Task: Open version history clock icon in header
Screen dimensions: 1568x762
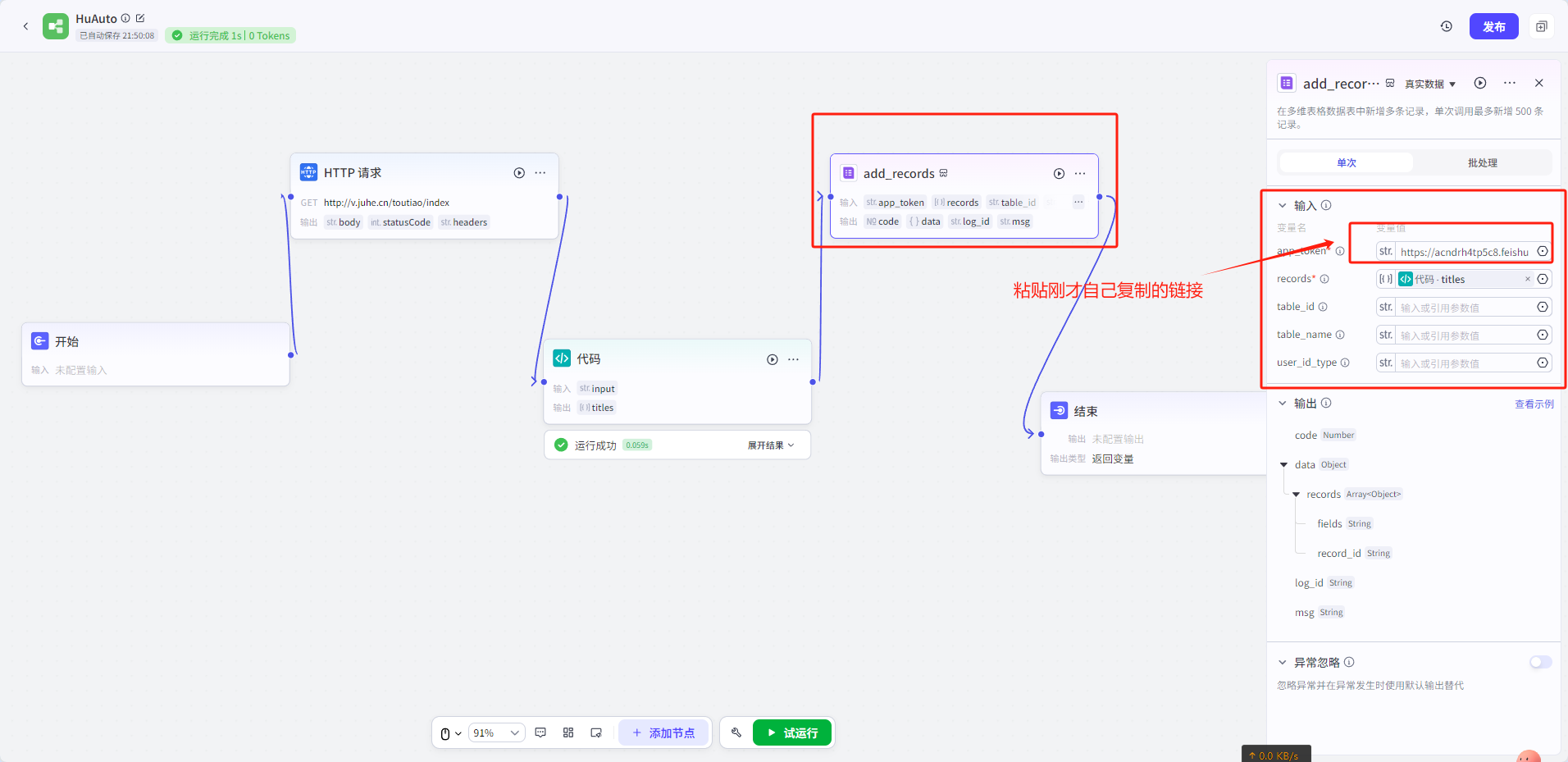Action: pyautogui.click(x=1447, y=26)
